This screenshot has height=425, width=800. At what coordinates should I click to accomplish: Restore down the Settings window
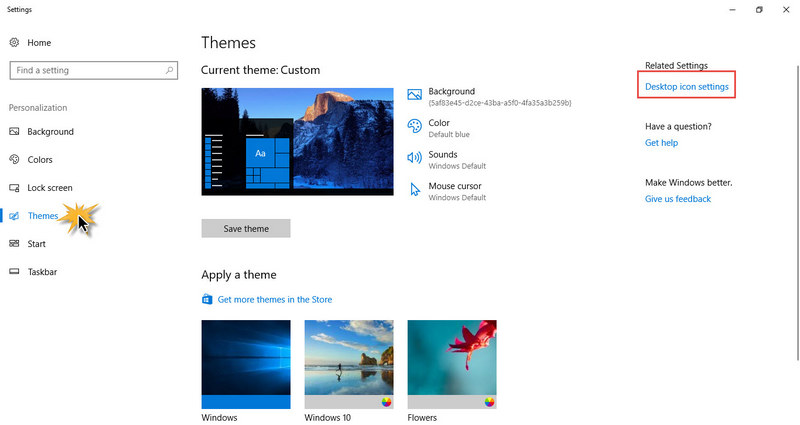coord(759,10)
